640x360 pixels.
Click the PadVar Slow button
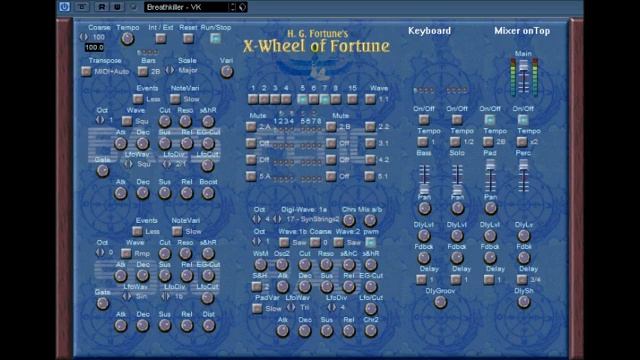257,308
